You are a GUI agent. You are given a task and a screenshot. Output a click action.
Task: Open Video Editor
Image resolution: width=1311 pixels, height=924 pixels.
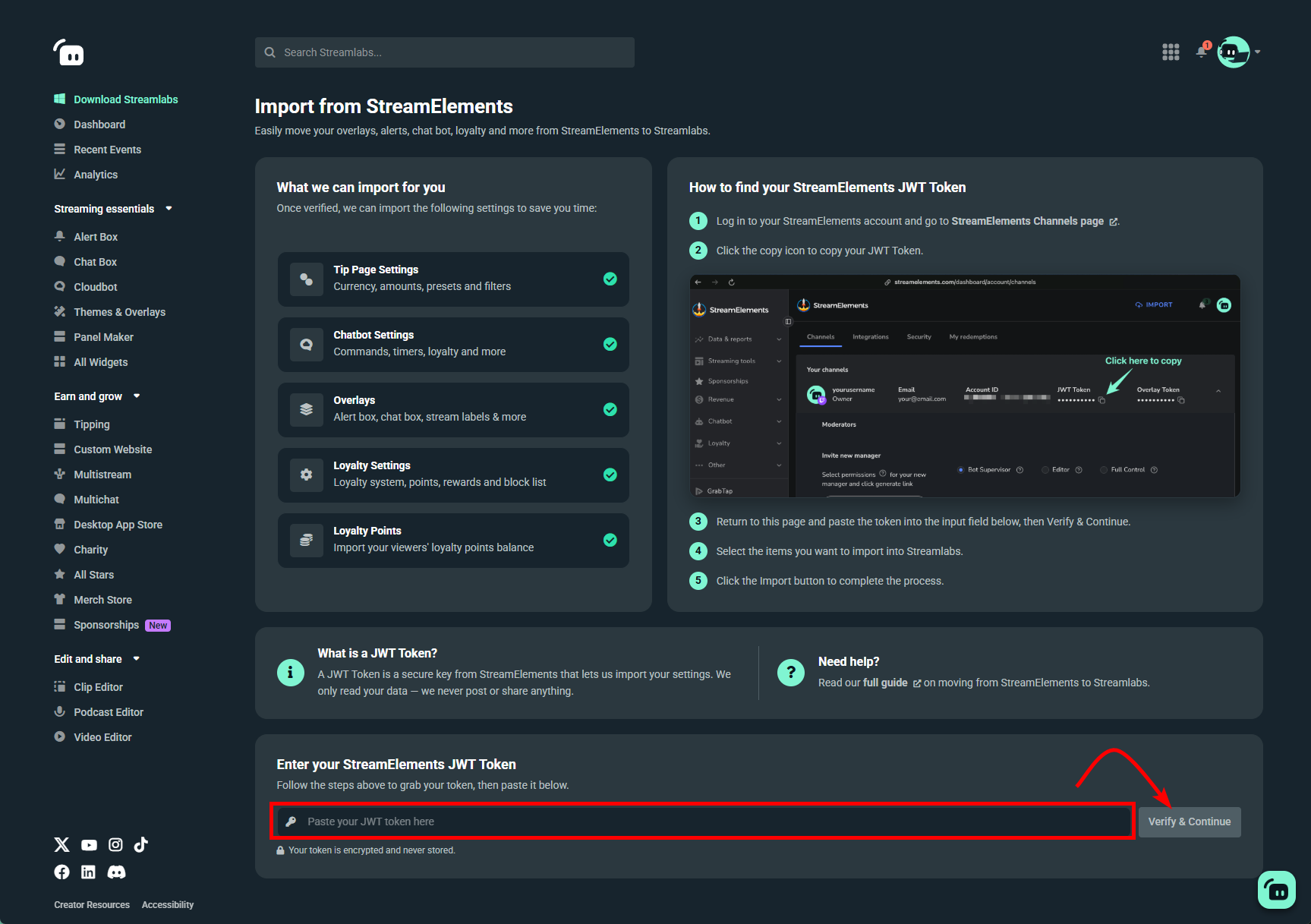[93, 737]
